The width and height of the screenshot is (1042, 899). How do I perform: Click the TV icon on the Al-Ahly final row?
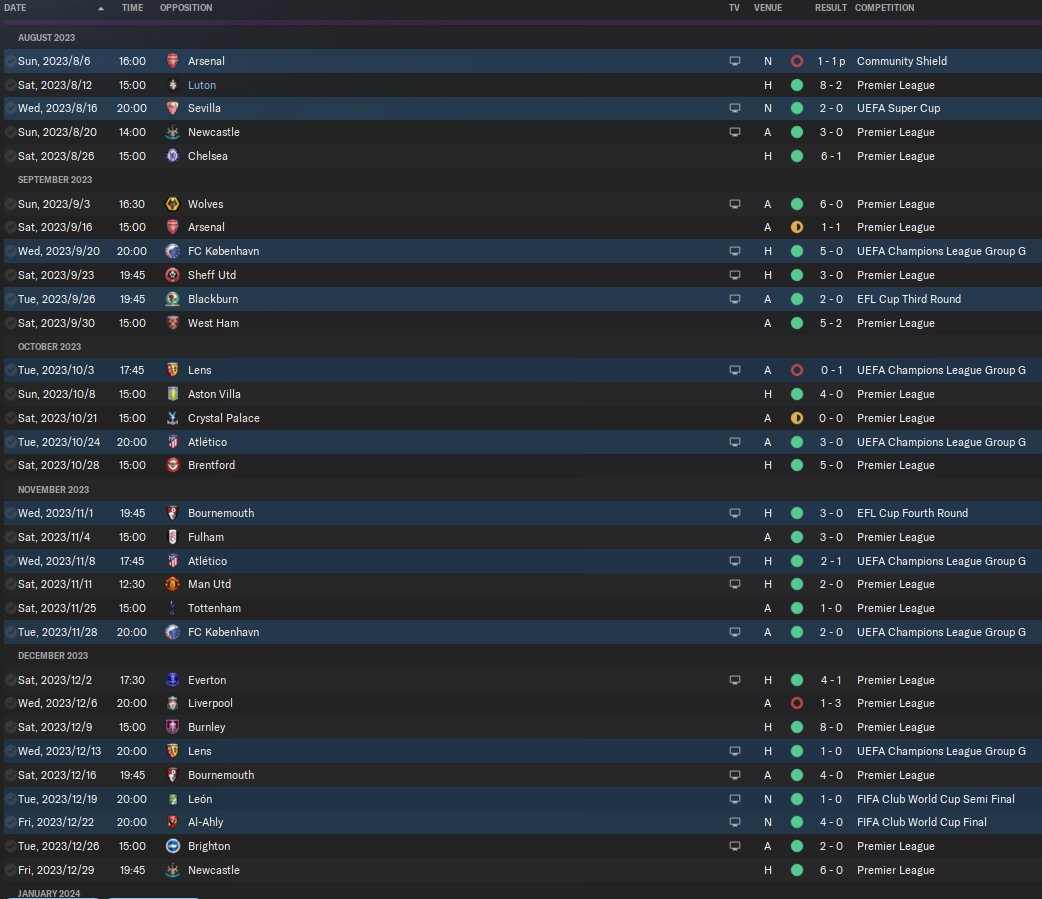(734, 822)
